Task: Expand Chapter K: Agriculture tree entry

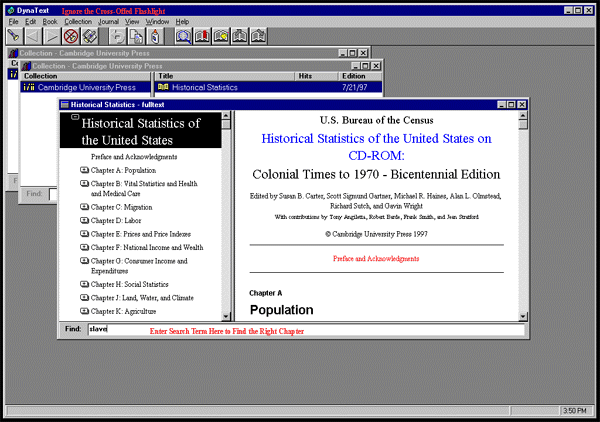Action: click(84, 312)
